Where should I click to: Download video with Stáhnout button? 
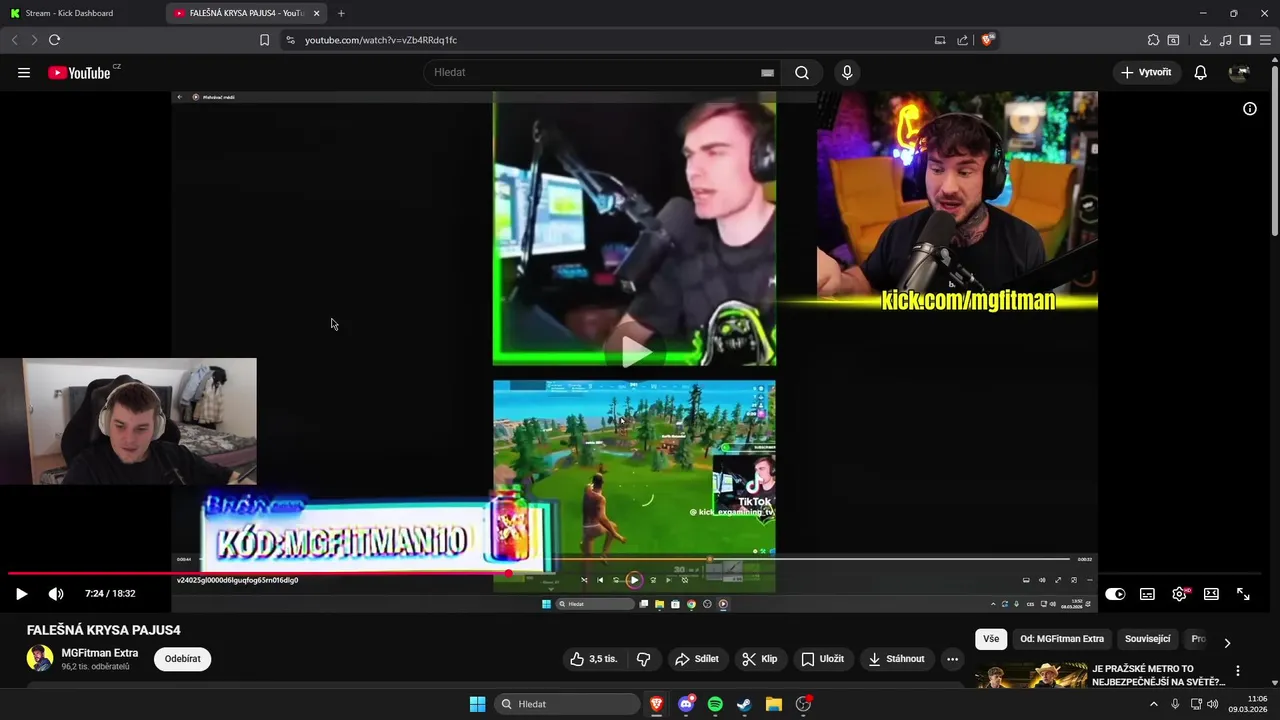tap(896, 659)
